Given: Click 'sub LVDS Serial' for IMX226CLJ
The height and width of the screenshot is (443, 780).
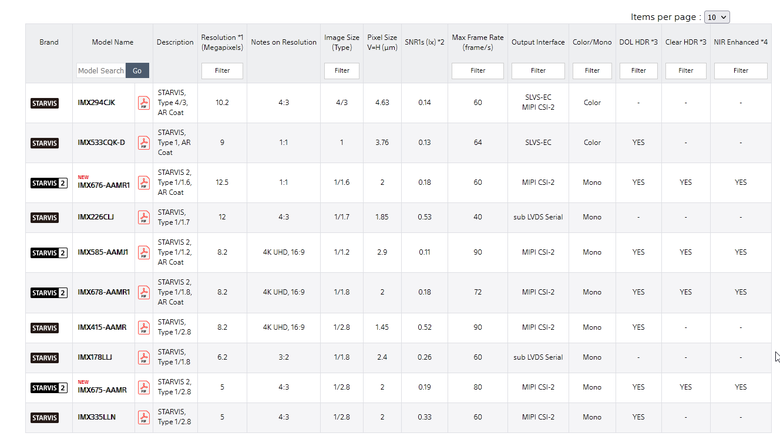Looking at the screenshot, I should 538,217.
